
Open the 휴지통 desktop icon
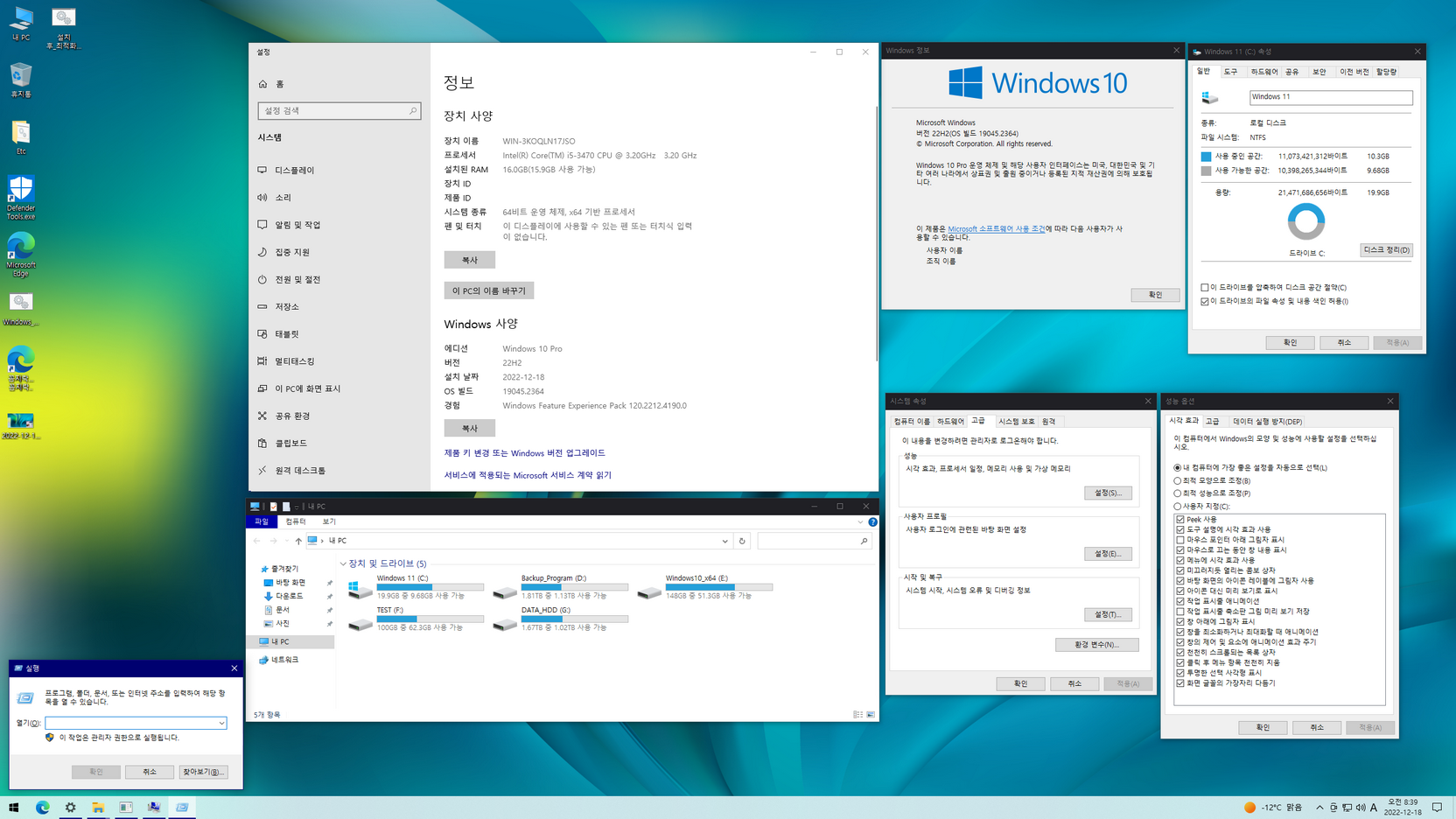pyautogui.click(x=21, y=80)
